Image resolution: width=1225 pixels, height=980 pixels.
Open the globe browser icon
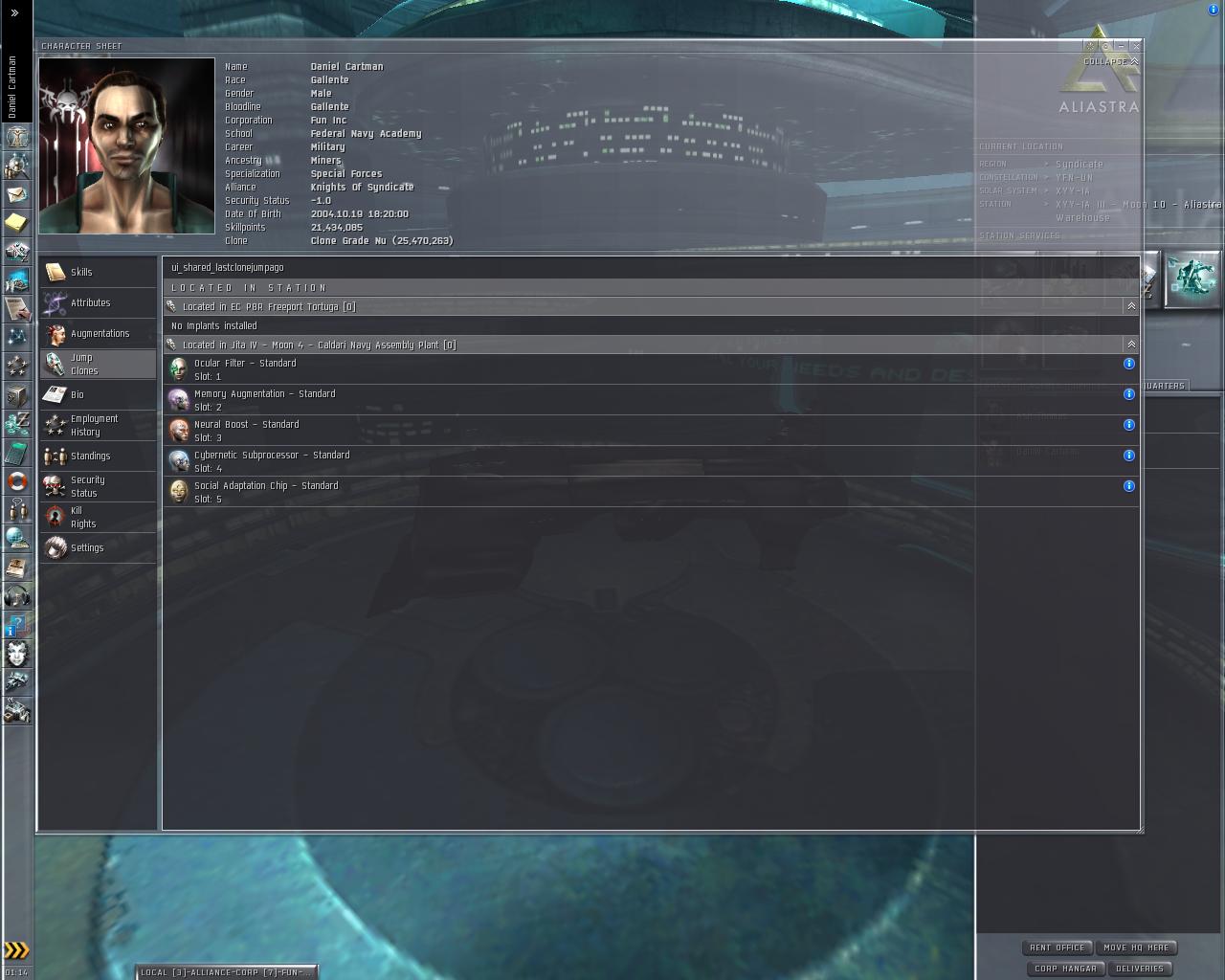pos(17,539)
